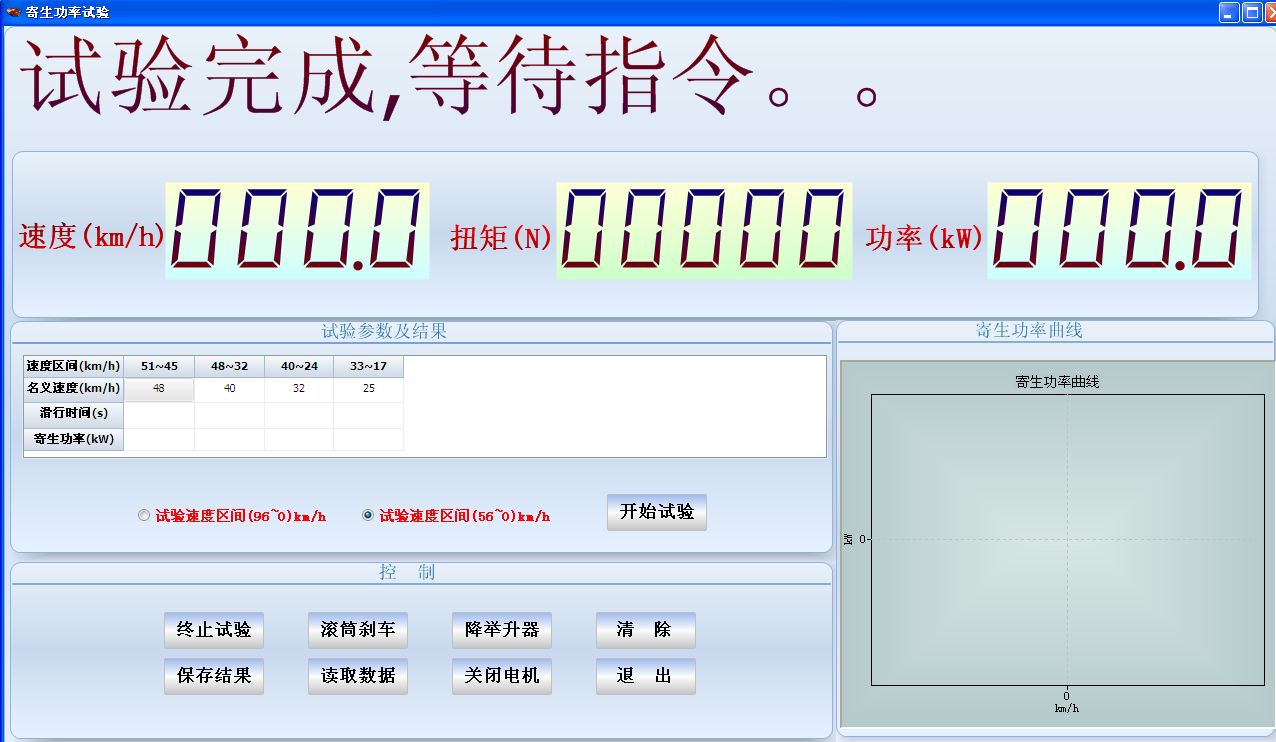
Task: Click the coast-down time cell under 48~32
Action: pos(229,414)
